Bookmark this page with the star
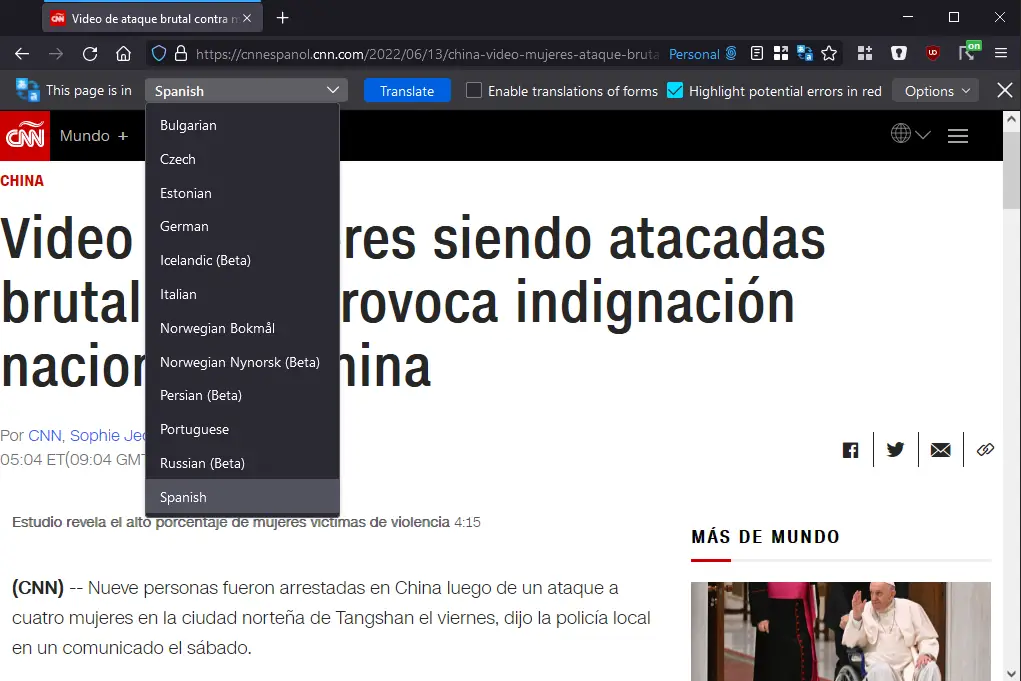This screenshot has width=1021, height=681. point(829,53)
